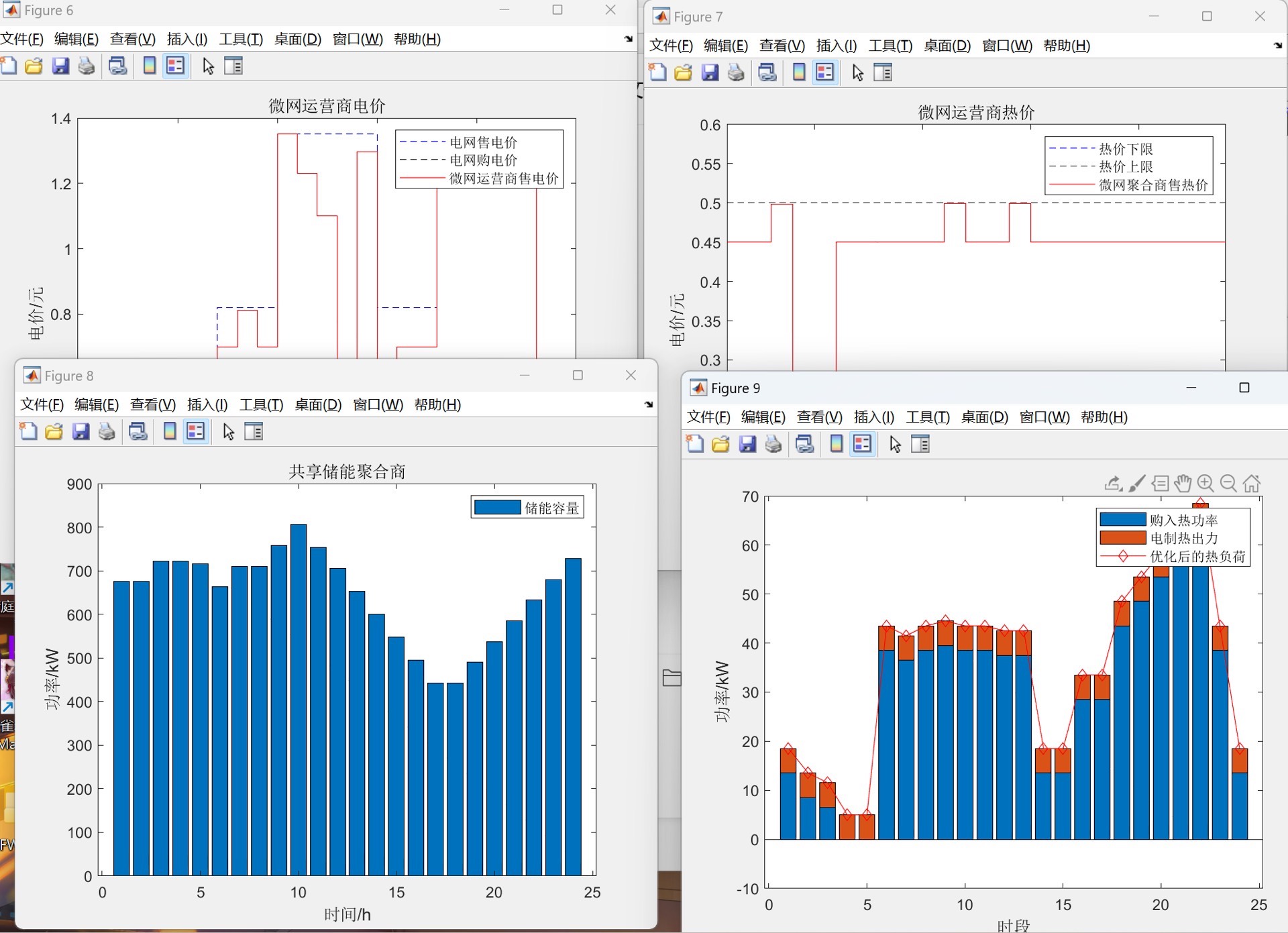Screen dimensions: 1288x933
Task: Toggle Insert Legend button in Figure 8 toolbar
Action: coord(196,431)
